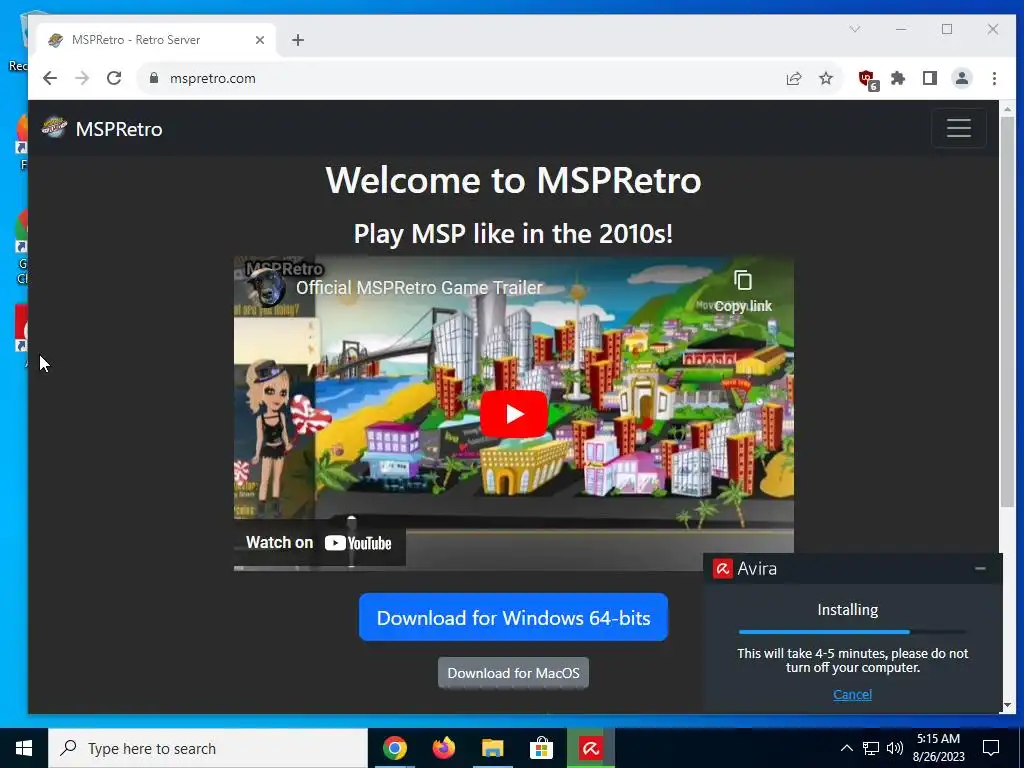Toggle the Chrome side panel

coord(929,78)
